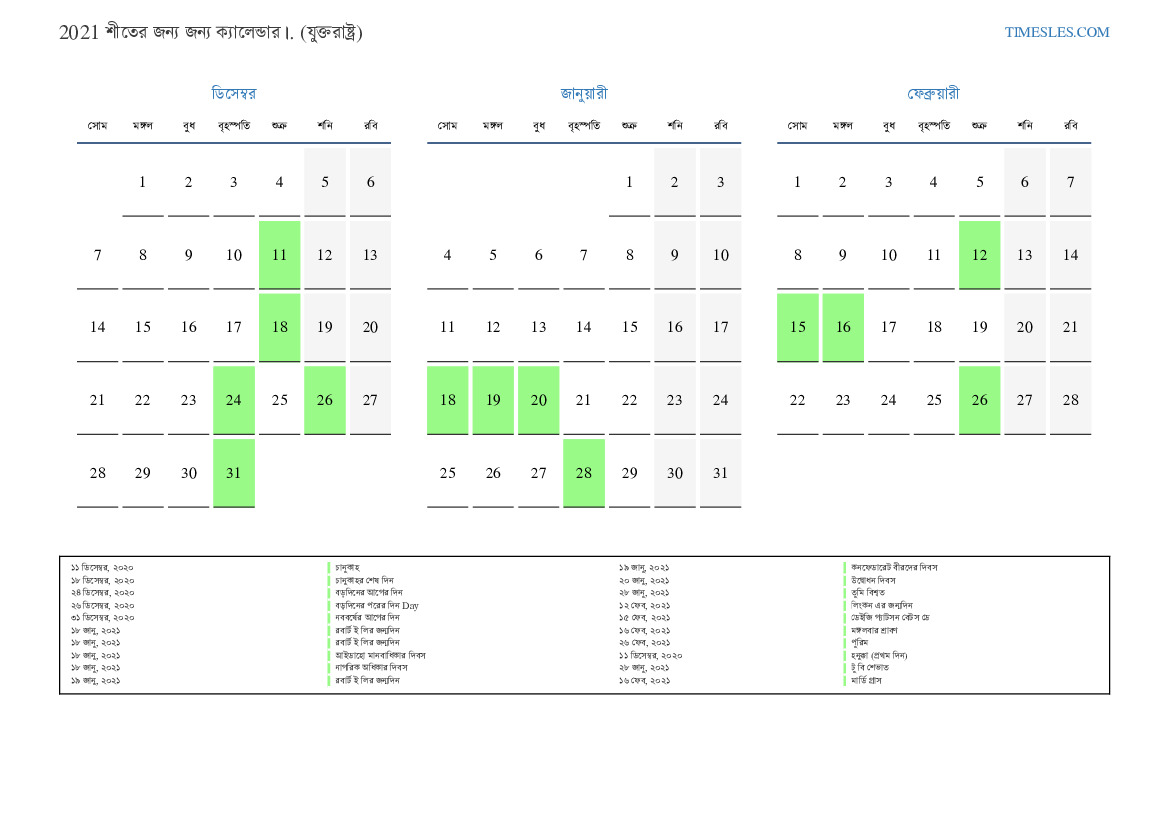The image size is (1169, 827).
Task: Click the জানুয়ারী month heading
Action: (584, 94)
